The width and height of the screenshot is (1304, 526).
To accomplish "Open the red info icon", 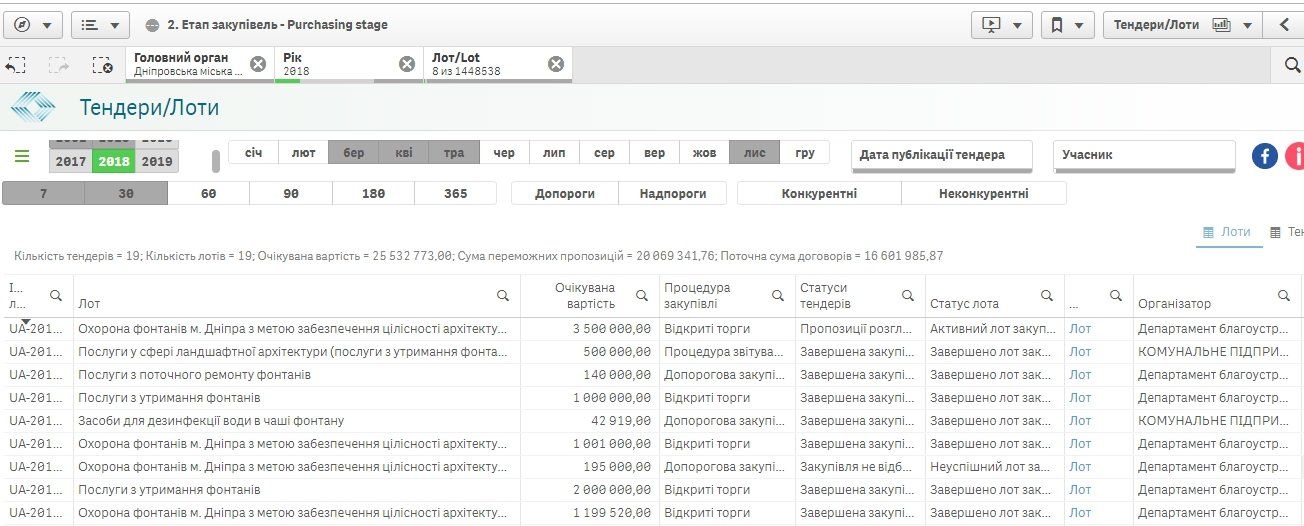I will click(x=1295, y=156).
